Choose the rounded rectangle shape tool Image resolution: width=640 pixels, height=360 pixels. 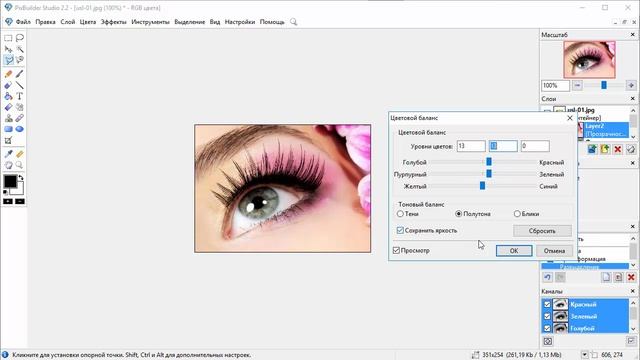8,129
